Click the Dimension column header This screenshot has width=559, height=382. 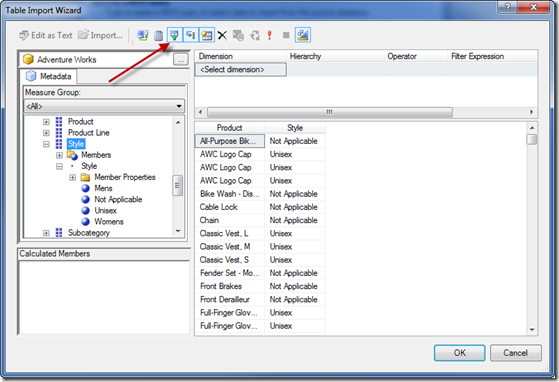pos(241,56)
